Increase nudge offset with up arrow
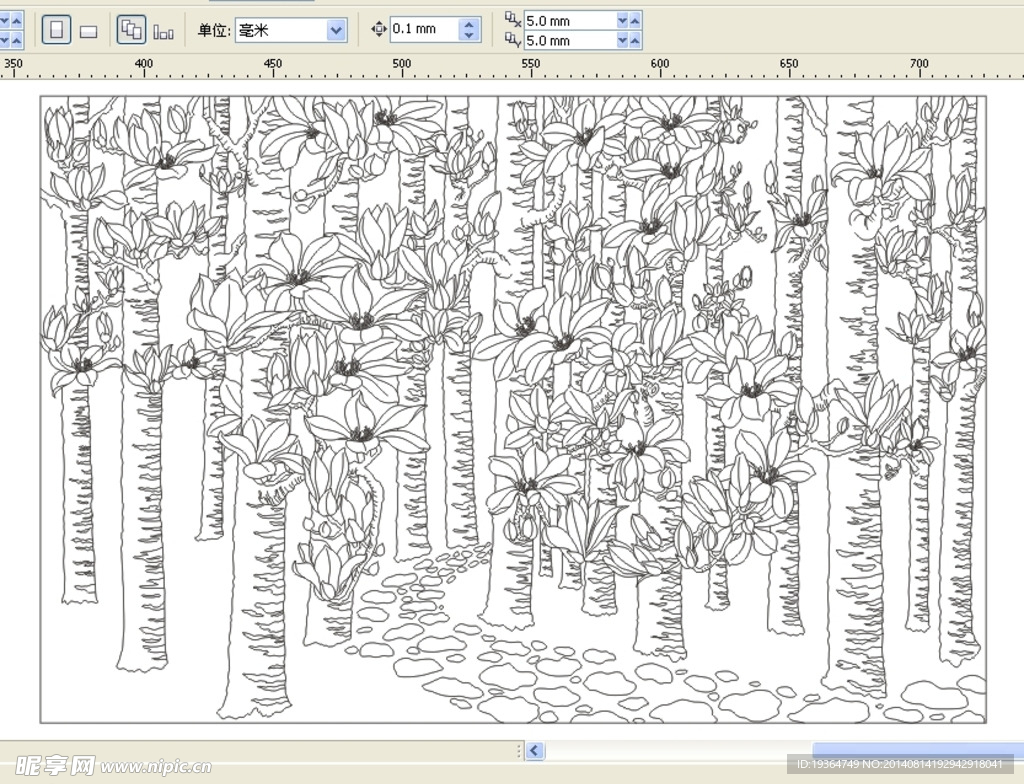This screenshot has width=1024, height=784. pyautogui.click(x=470, y=23)
